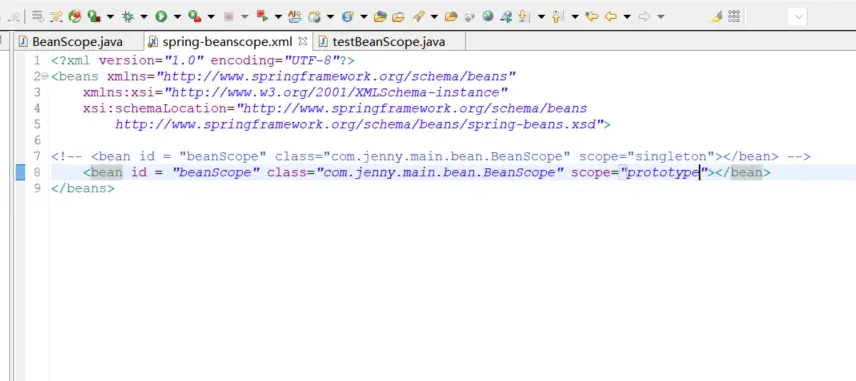This screenshot has height=381, width=856.
Task: Click the green Run button in toolbar
Action: (161, 16)
